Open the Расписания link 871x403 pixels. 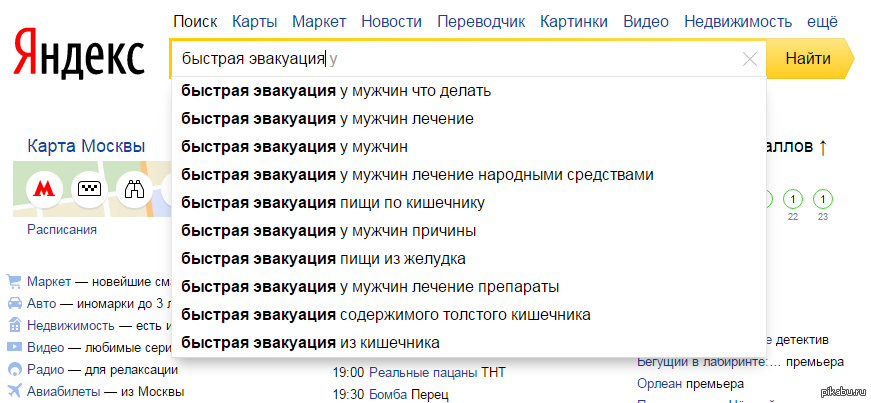point(62,230)
